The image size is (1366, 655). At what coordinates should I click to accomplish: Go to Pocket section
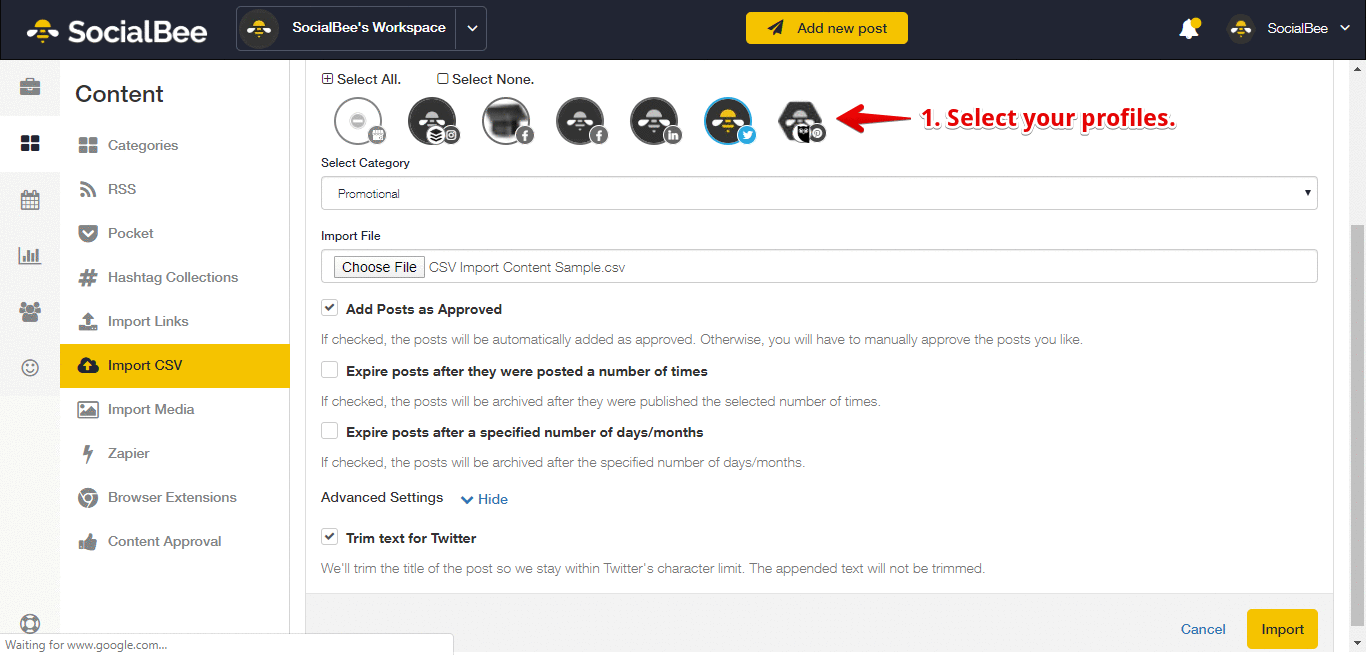click(131, 233)
